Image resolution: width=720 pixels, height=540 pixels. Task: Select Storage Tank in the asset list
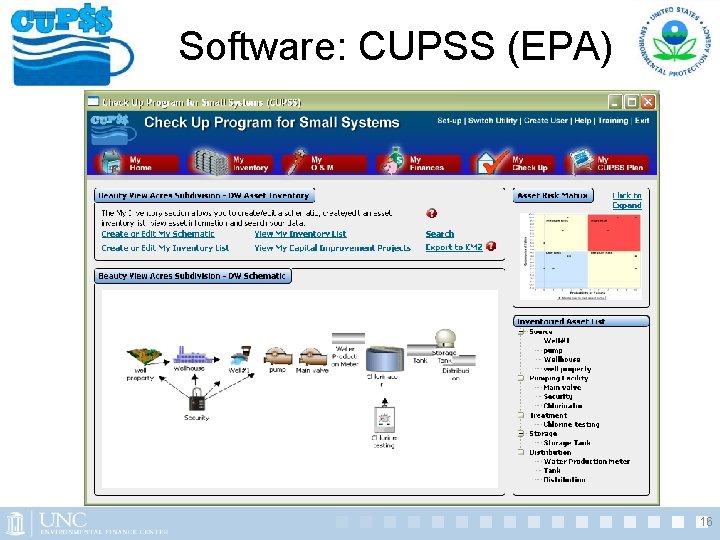tap(567, 443)
